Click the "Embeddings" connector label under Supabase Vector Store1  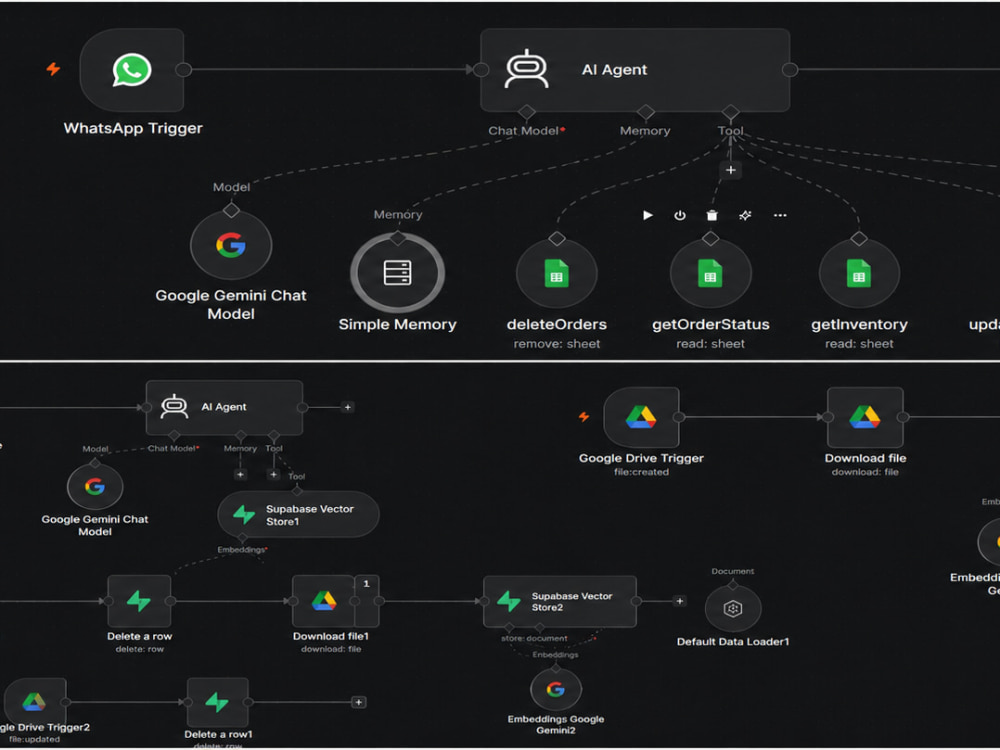240,550
